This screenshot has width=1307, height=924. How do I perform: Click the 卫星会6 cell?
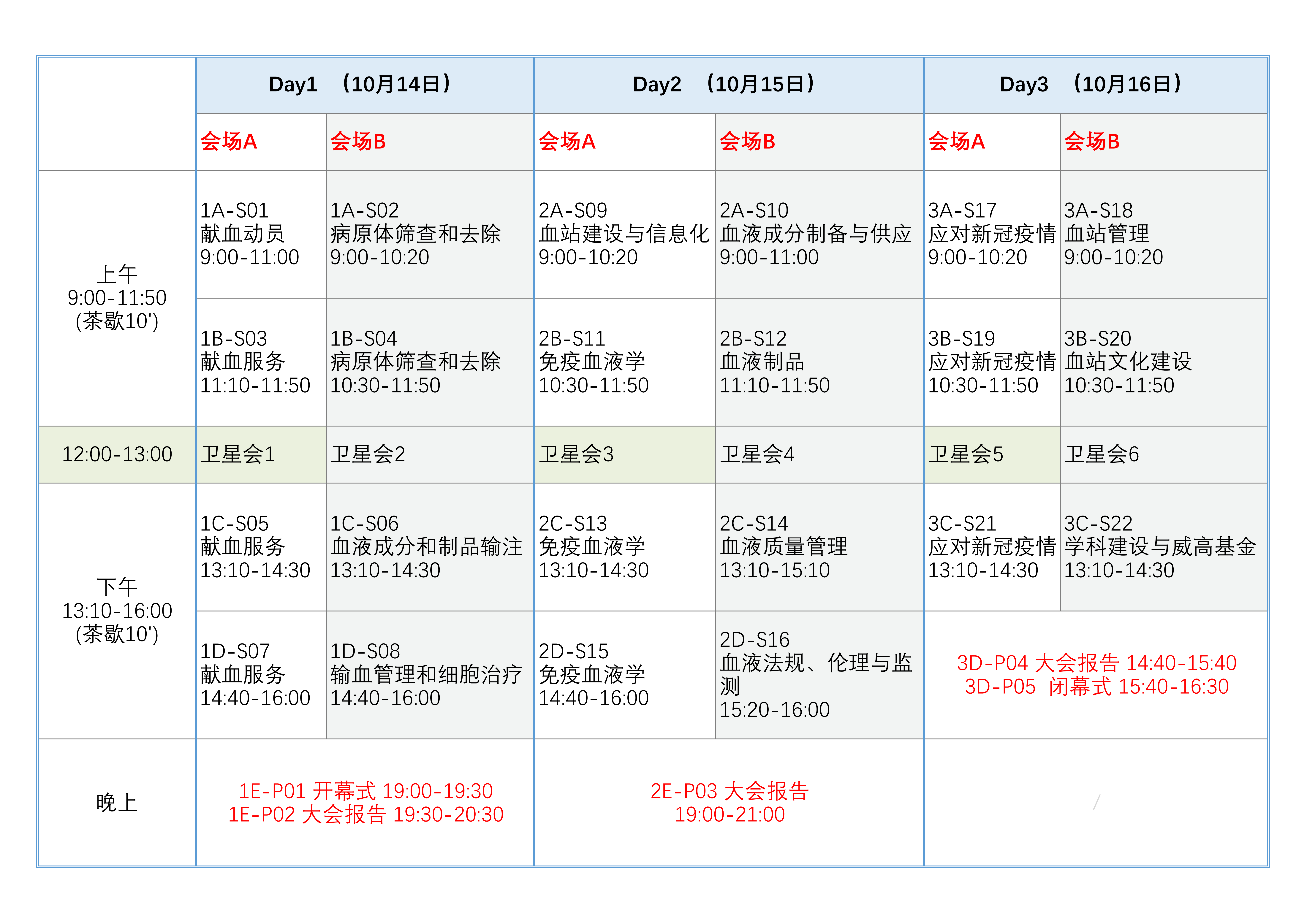[x=1164, y=454]
